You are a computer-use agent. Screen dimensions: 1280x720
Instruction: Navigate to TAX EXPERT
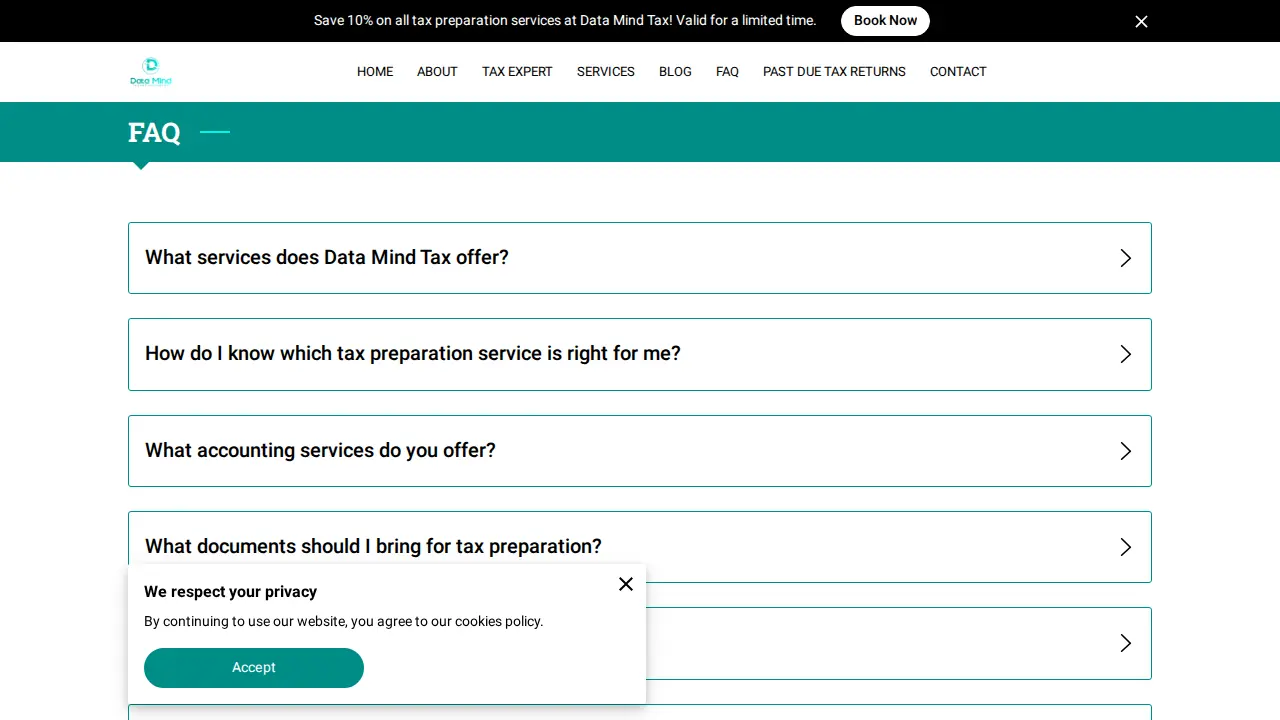coord(517,72)
